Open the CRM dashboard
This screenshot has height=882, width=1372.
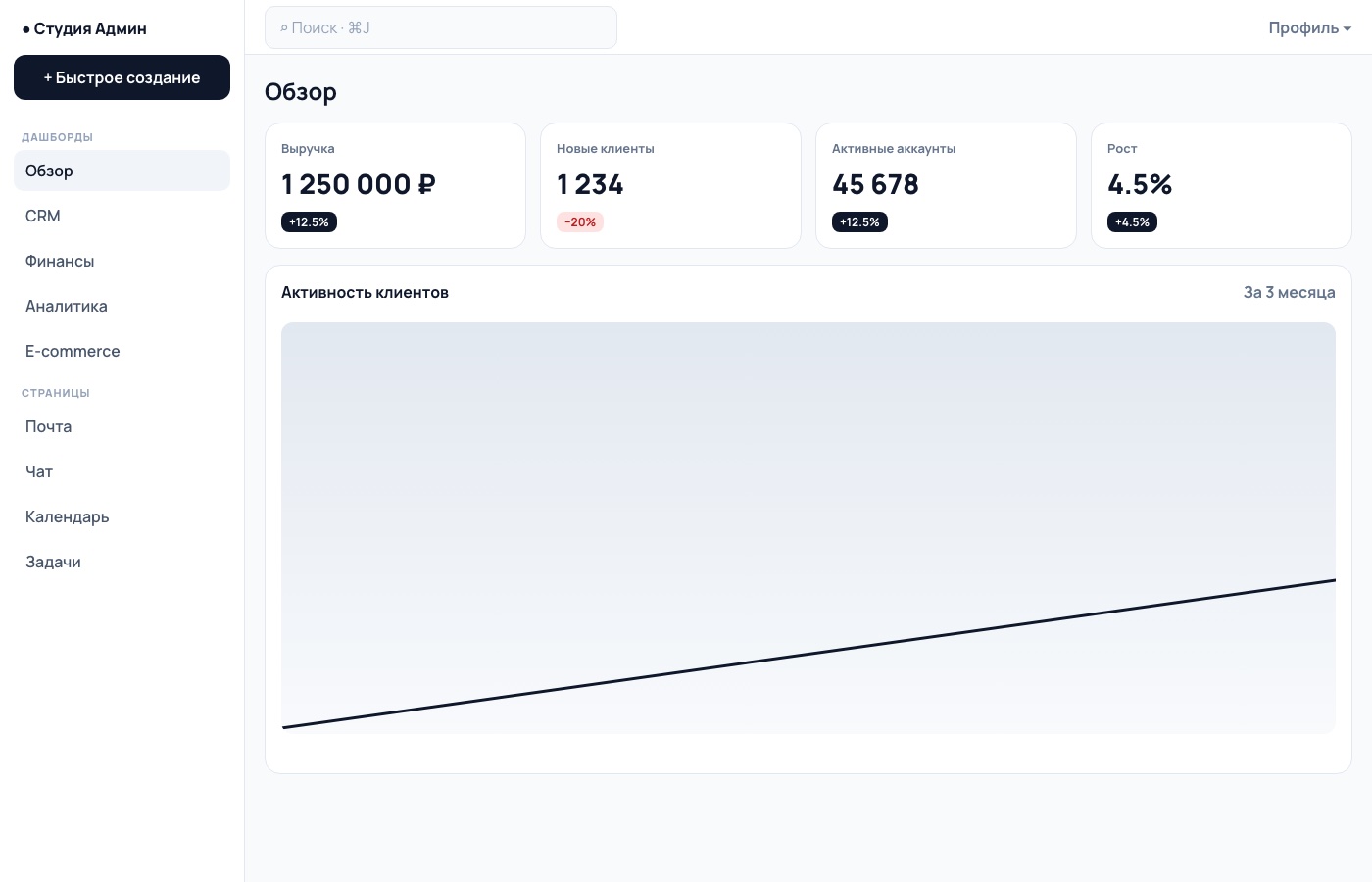click(122, 216)
